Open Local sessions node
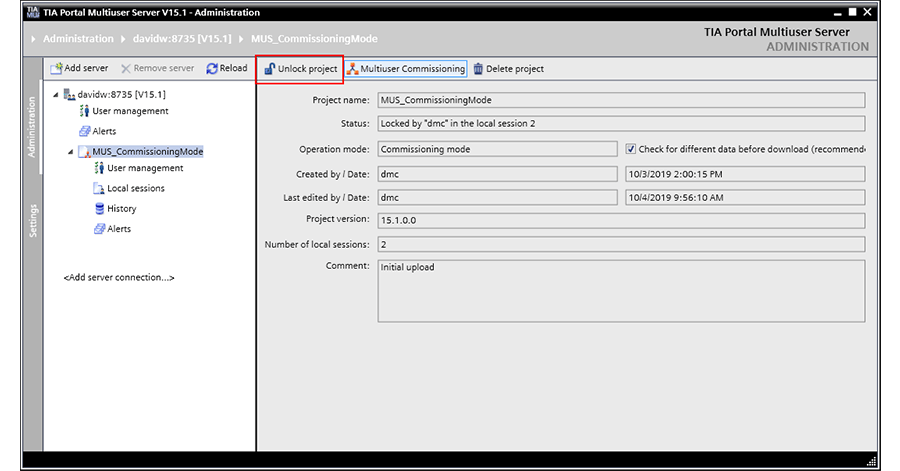 click(135, 188)
